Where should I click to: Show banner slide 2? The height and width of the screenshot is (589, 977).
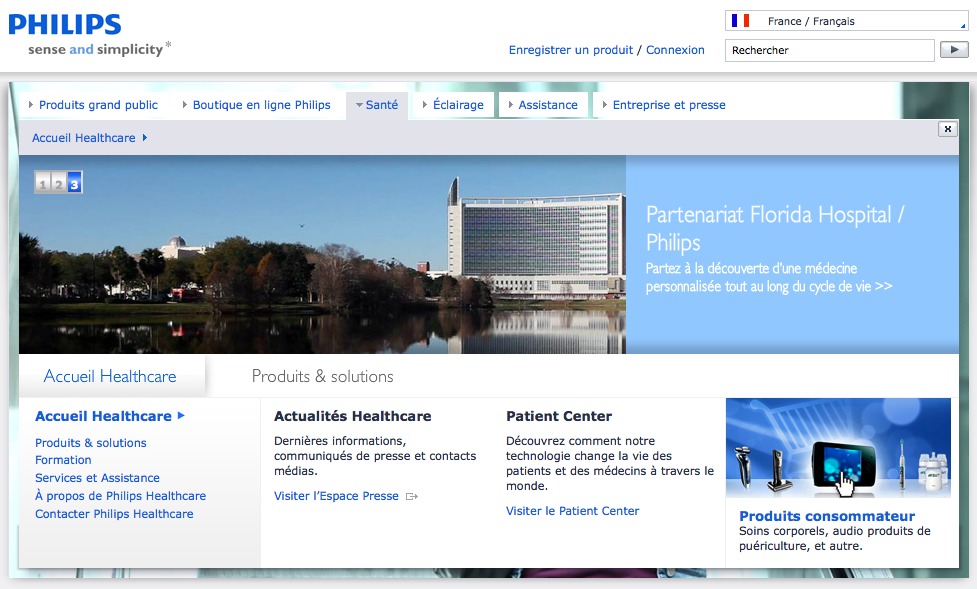tap(59, 183)
